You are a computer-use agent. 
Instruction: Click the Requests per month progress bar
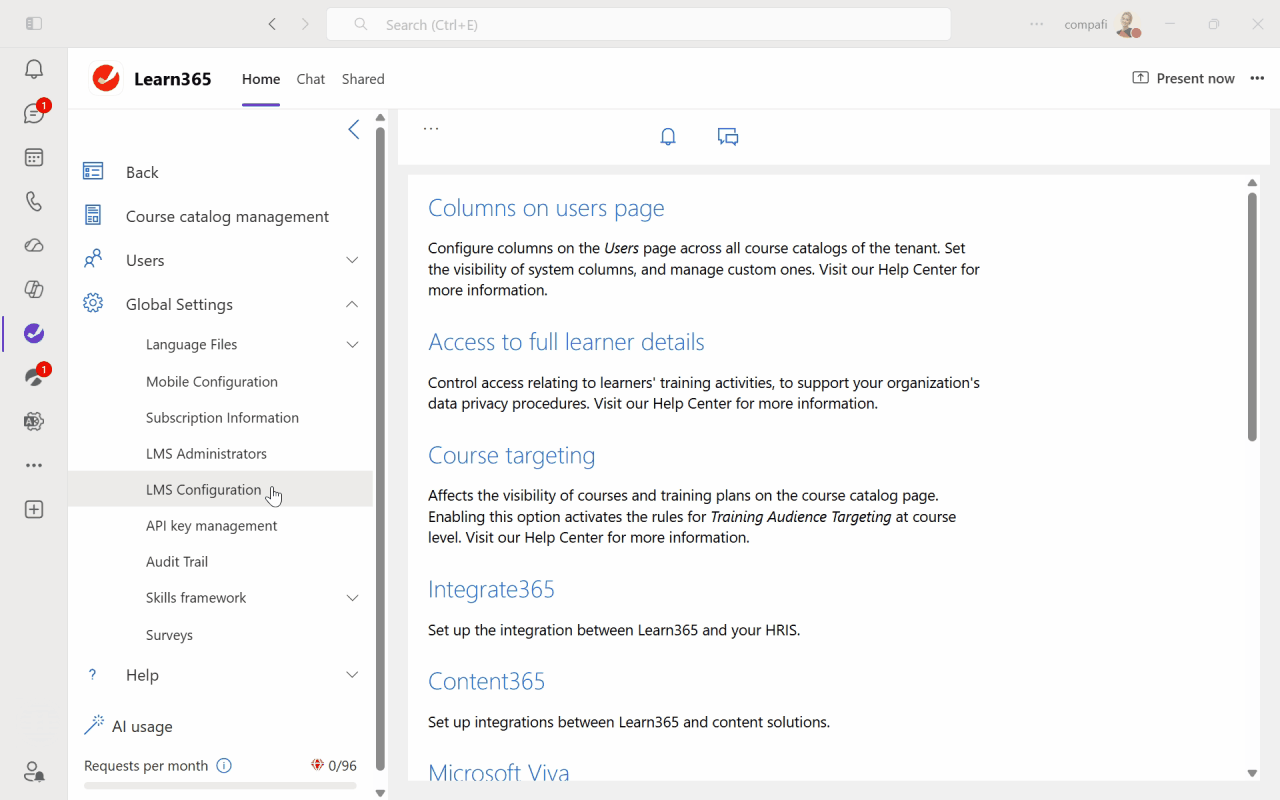220,786
